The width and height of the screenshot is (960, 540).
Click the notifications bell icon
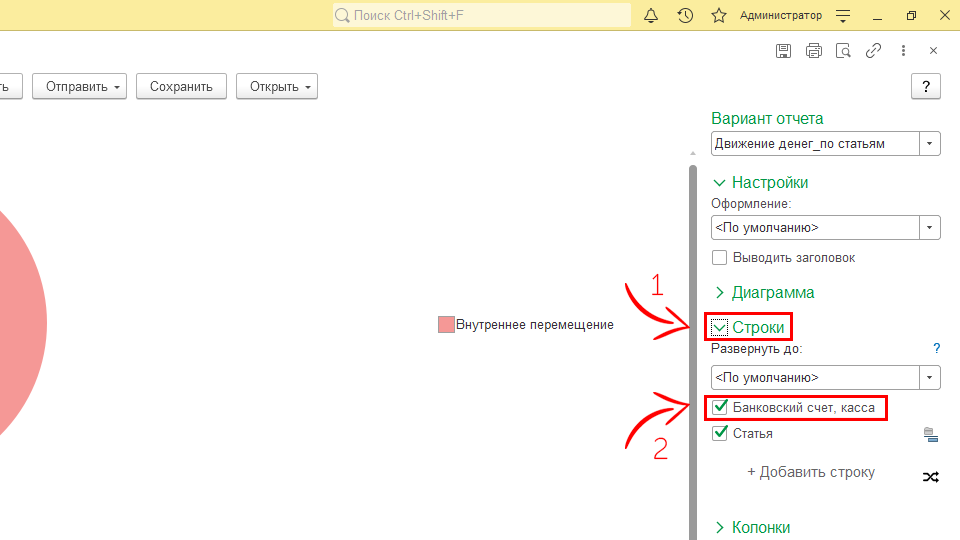[651, 15]
